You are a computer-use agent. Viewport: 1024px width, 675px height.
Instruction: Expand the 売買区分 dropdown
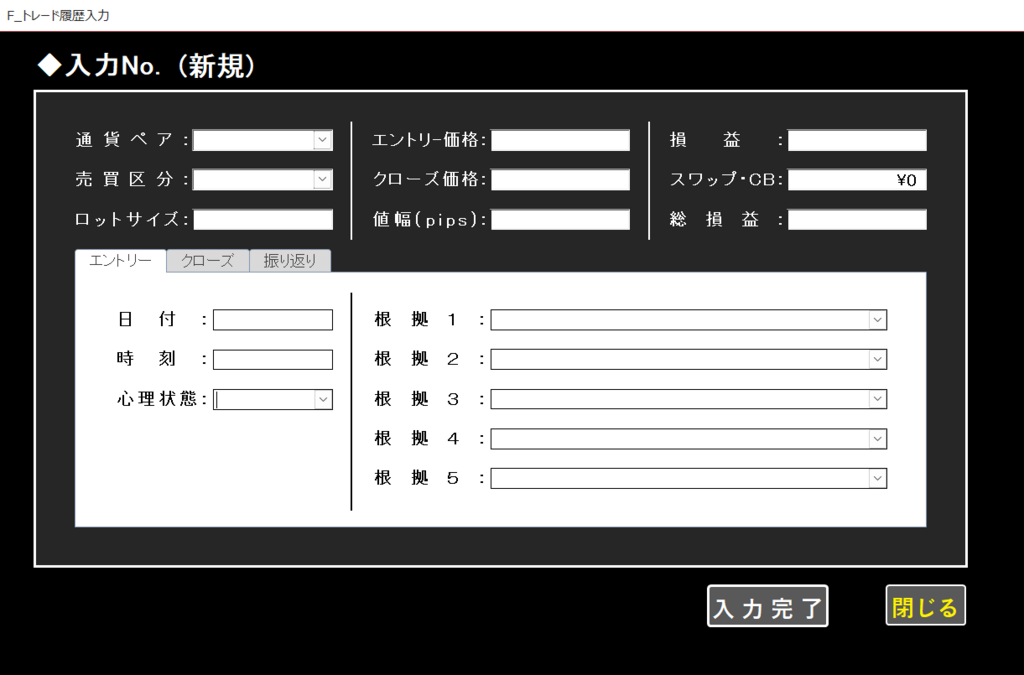point(322,180)
